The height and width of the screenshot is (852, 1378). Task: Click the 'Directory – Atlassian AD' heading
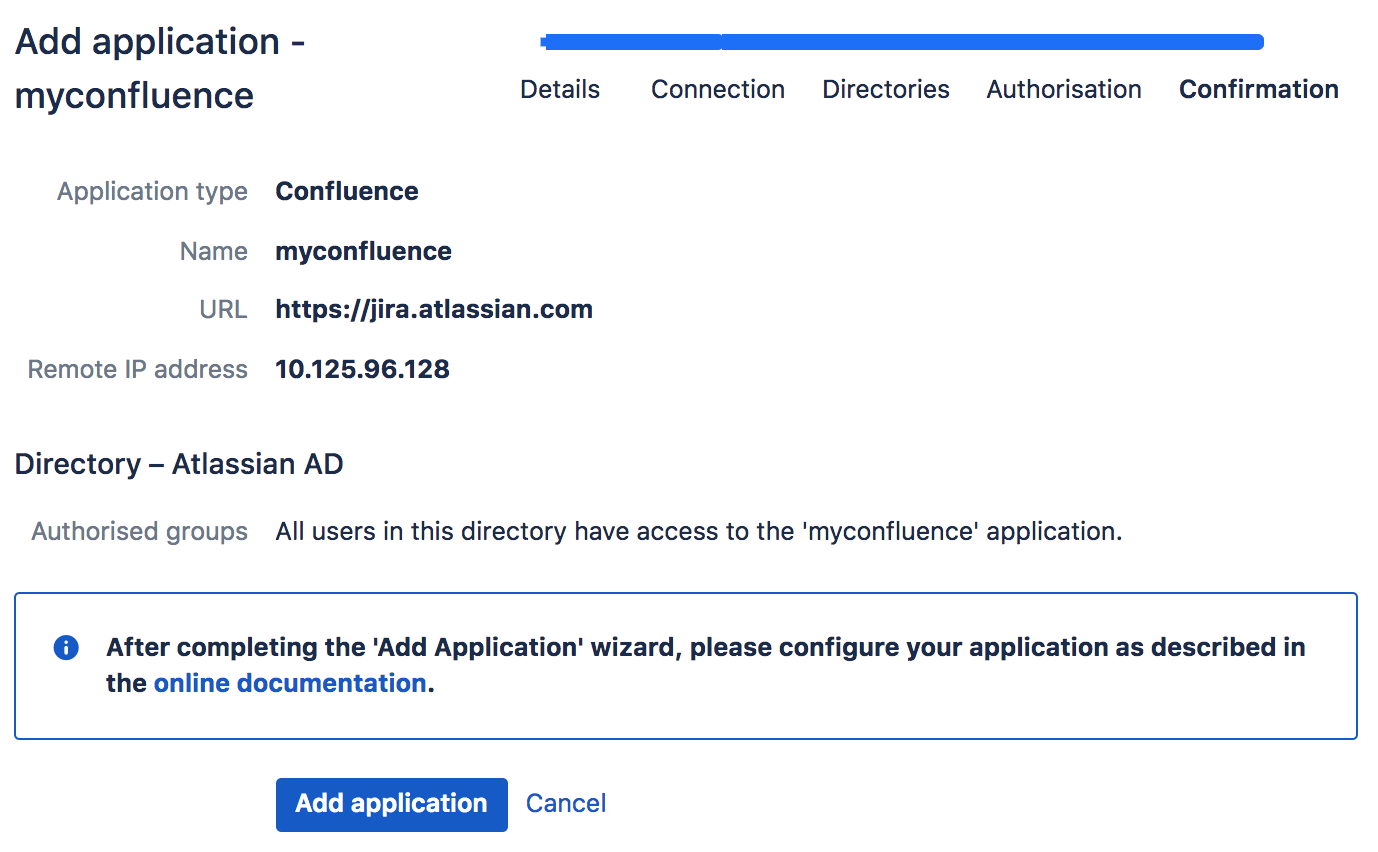coord(179,464)
